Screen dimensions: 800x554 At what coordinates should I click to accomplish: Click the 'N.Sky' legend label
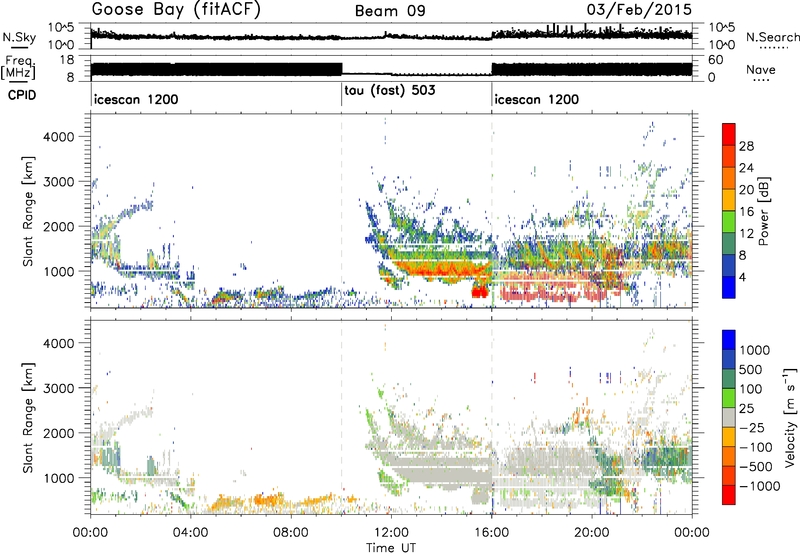[19, 37]
